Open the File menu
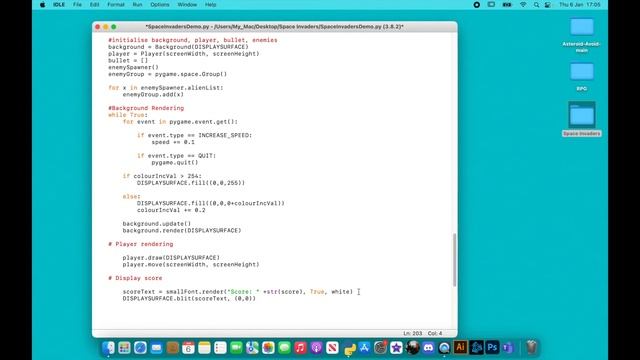Screen dimensions: 640x360 pyautogui.click(x=77, y=5)
